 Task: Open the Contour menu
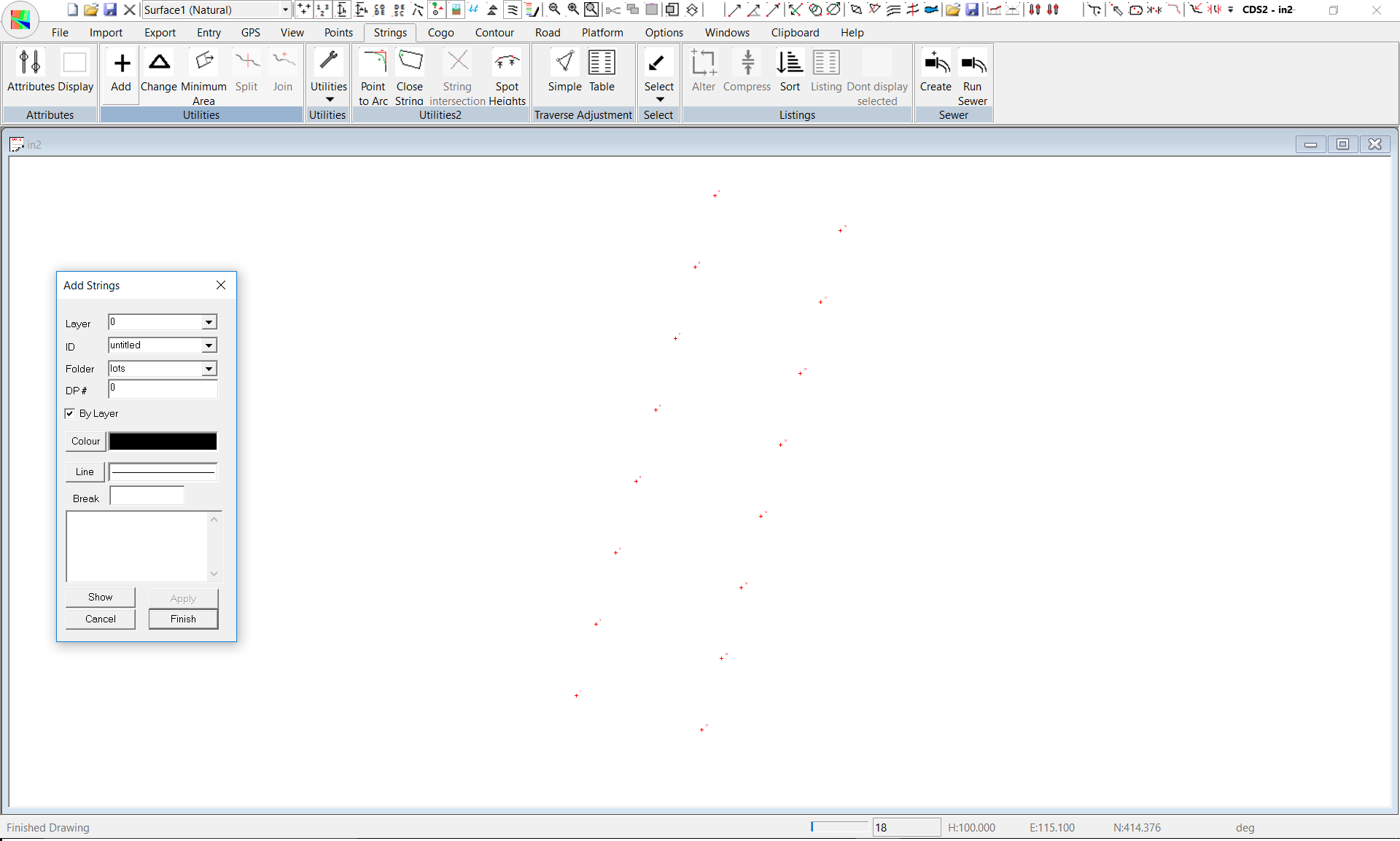click(x=494, y=33)
